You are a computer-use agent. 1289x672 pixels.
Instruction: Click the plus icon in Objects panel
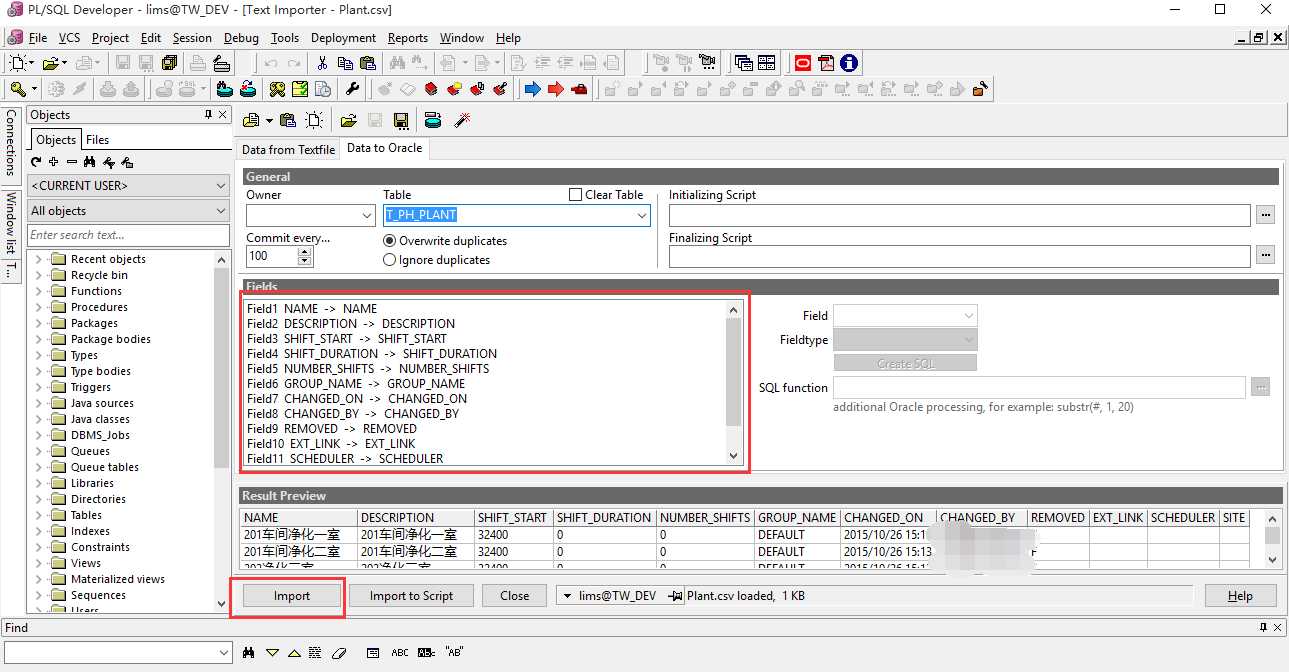[x=54, y=162]
